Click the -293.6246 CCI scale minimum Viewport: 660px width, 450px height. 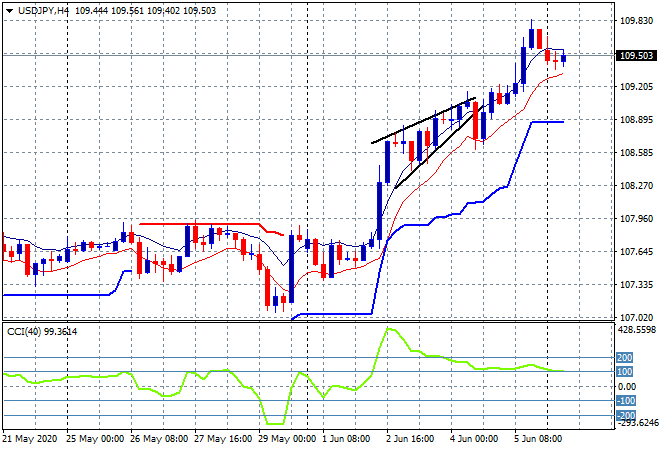click(637, 423)
